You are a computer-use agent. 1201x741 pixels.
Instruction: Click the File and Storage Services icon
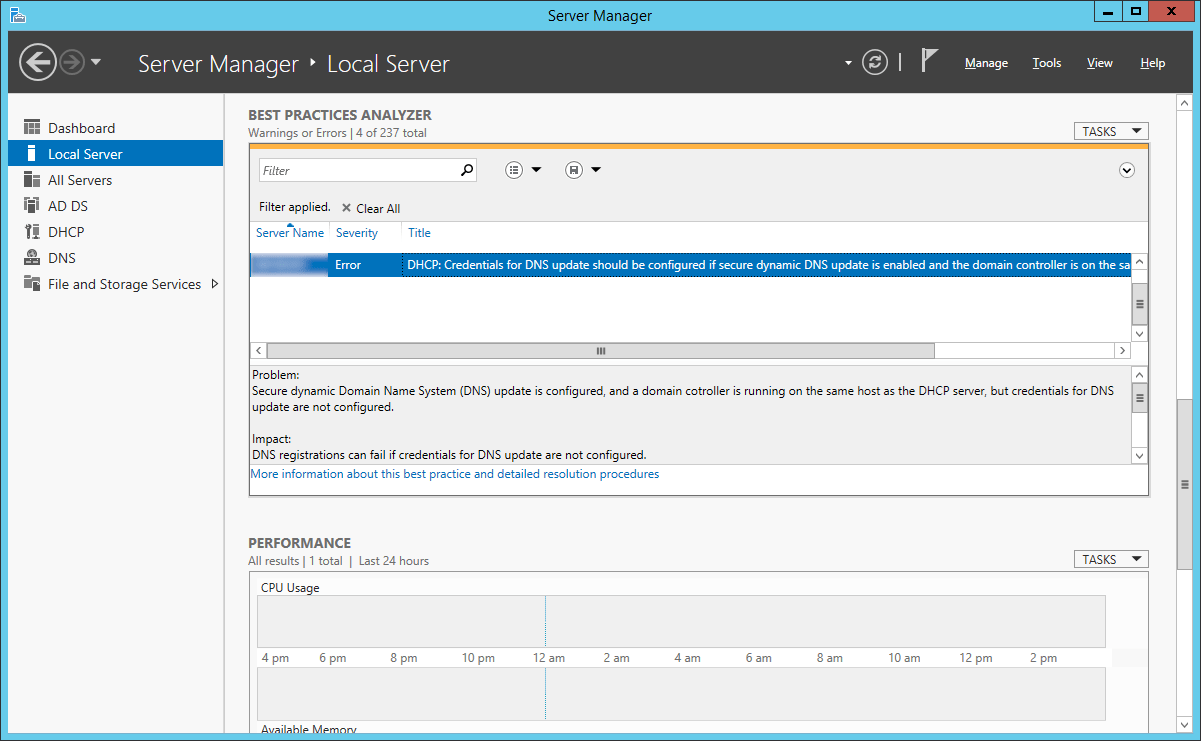(x=31, y=284)
